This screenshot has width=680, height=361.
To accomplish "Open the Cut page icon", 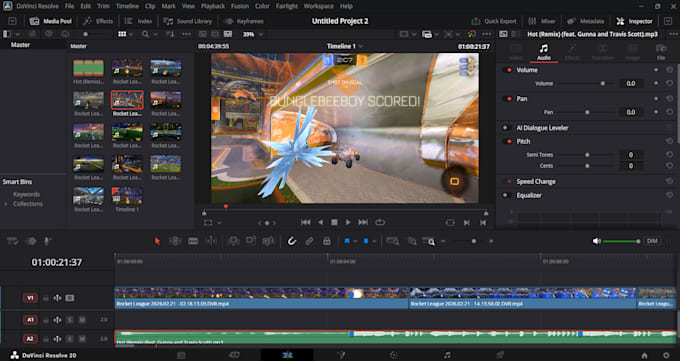I will tap(235, 355).
